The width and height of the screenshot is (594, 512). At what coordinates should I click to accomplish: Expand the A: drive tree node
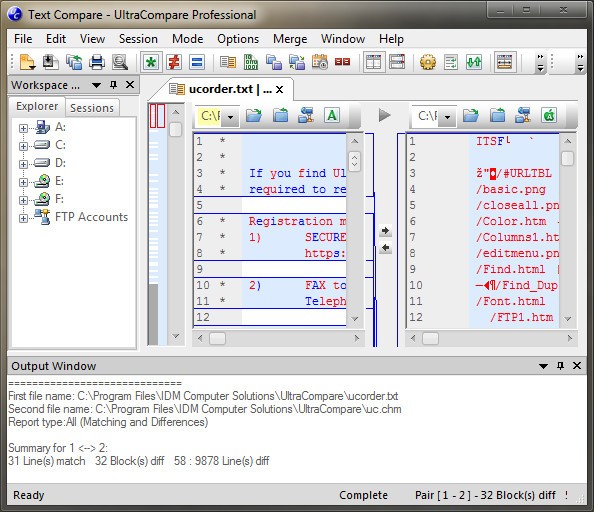pyautogui.click(x=23, y=128)
